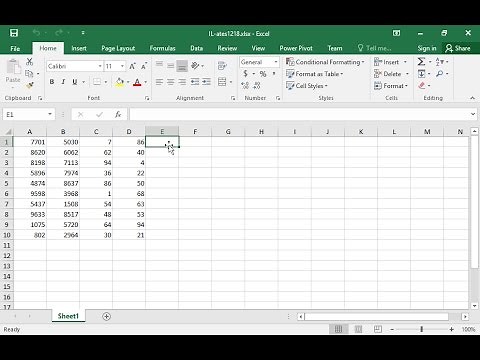
Task: Open the font size 11 dropdown
Action: point(122,66)
